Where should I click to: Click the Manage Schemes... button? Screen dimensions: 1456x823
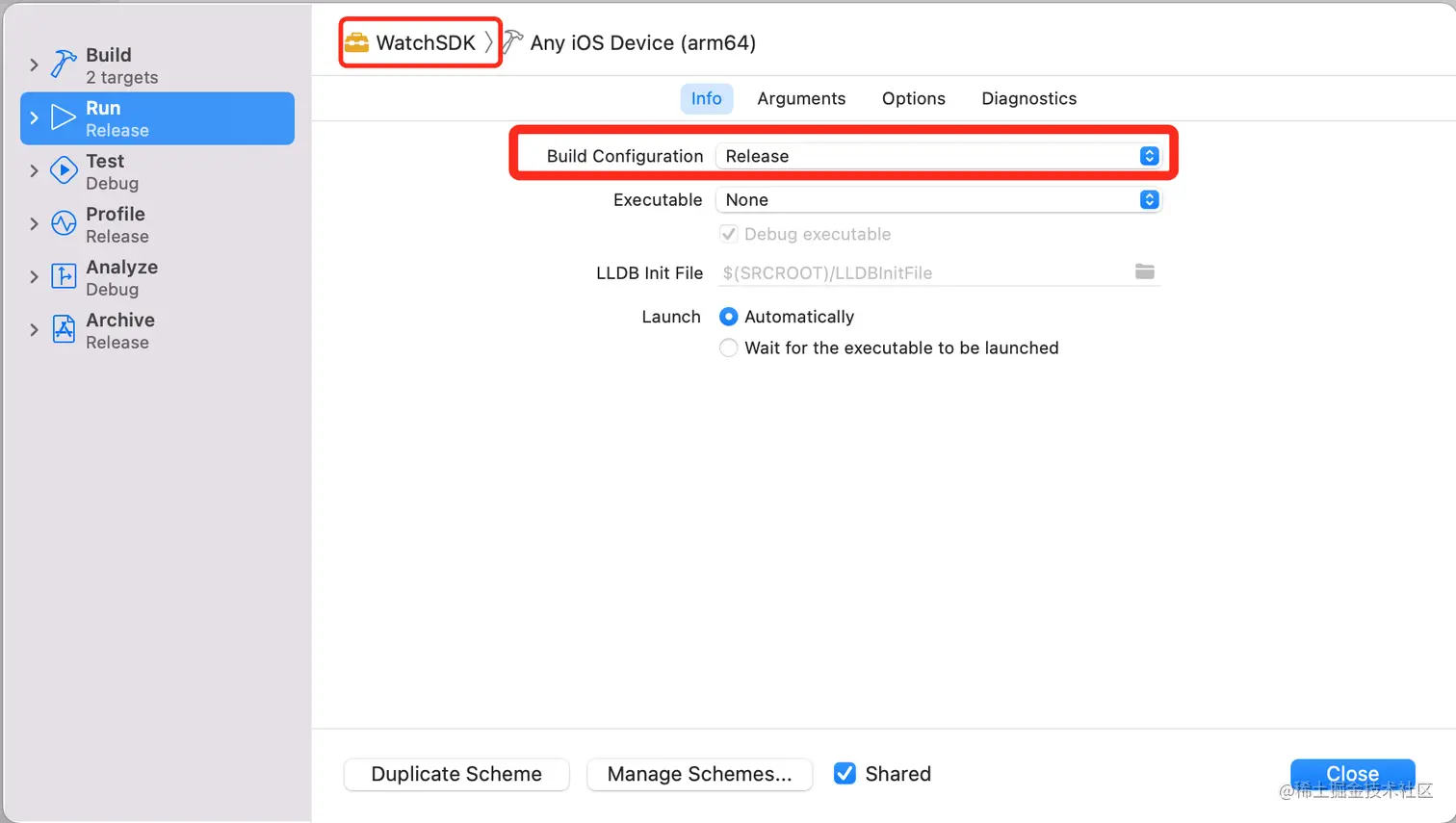pyautogui.click(x=699, y=774)
